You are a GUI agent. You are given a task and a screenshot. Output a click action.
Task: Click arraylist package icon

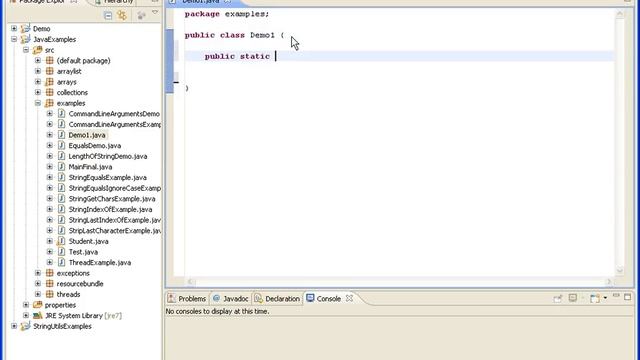point(50,71)
